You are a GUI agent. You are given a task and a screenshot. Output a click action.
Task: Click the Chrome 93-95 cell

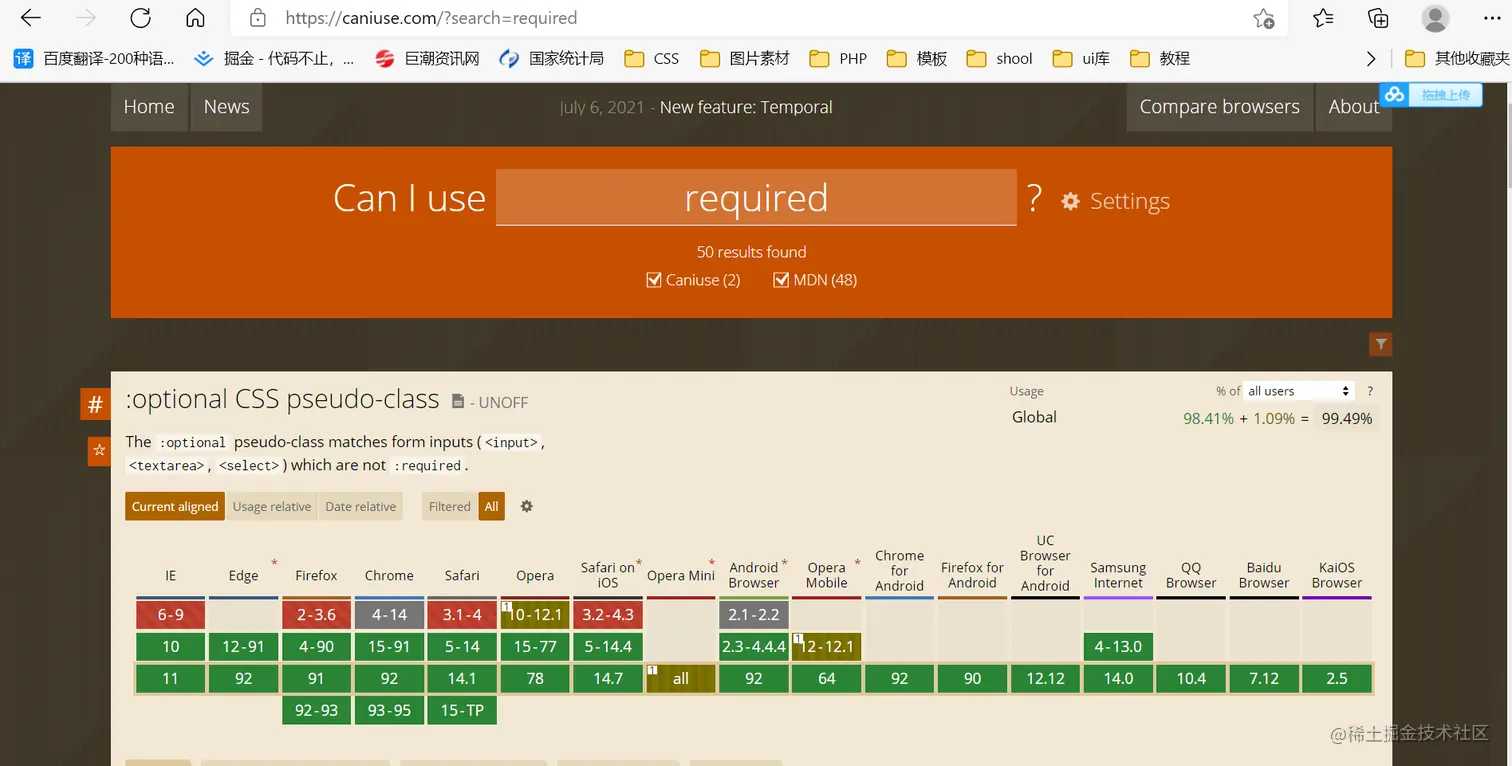(389, 711)
